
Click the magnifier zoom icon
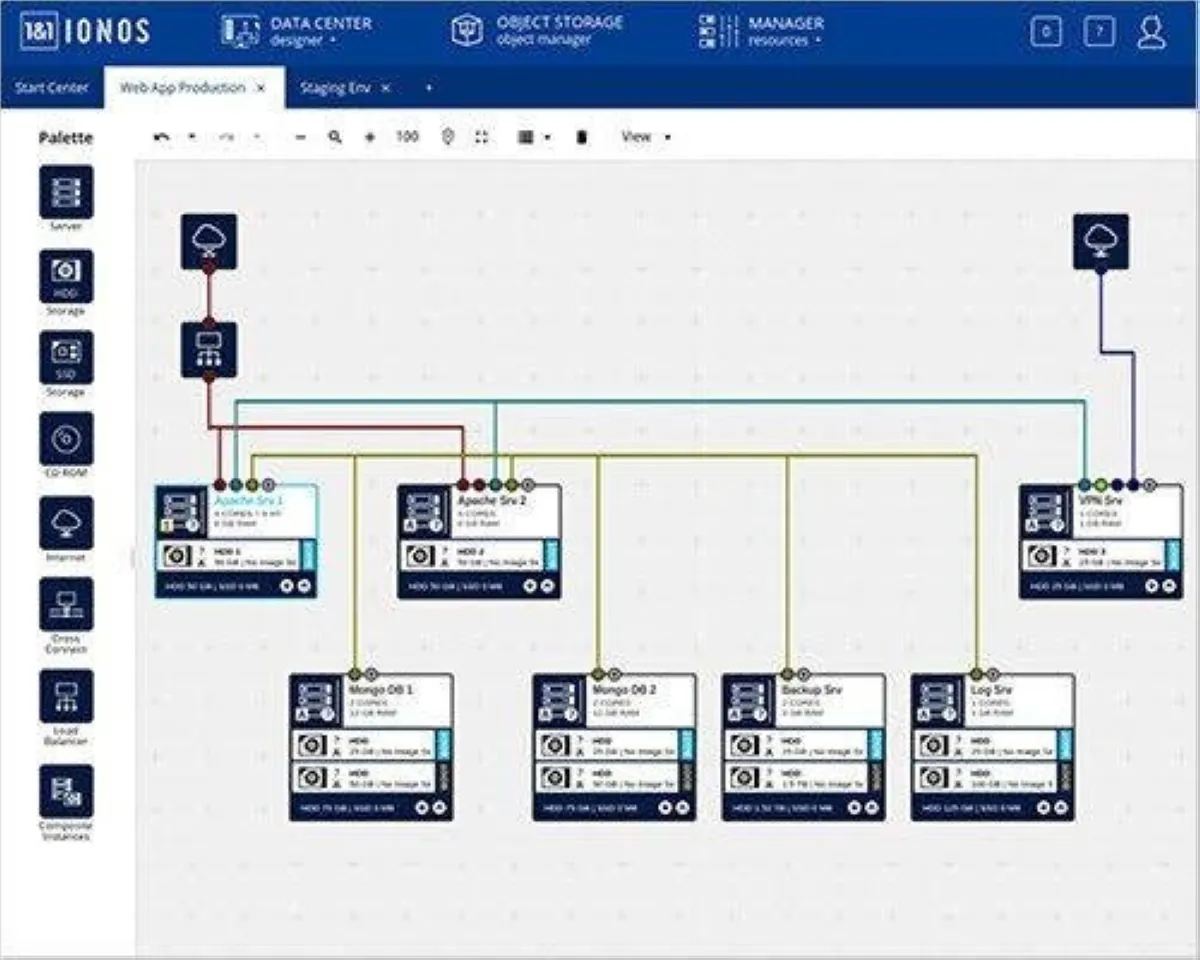[x=335, y=137]
